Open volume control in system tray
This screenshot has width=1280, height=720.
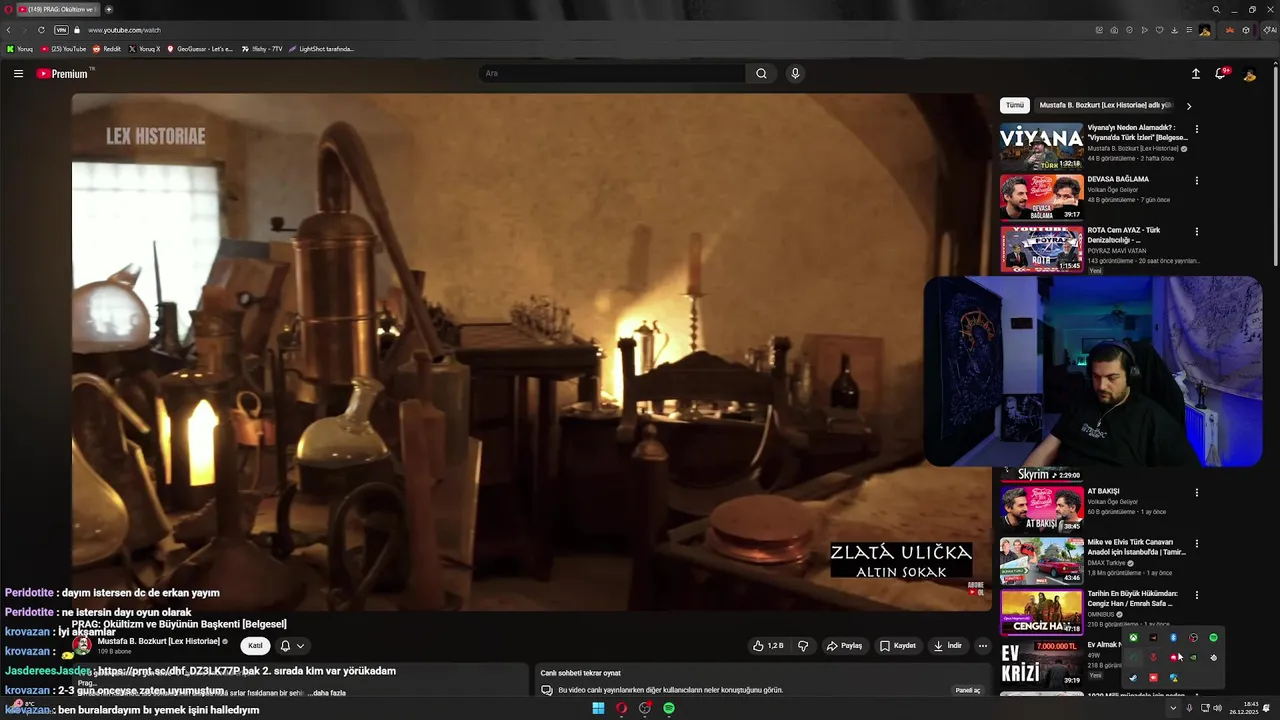tap(1217, 708)
